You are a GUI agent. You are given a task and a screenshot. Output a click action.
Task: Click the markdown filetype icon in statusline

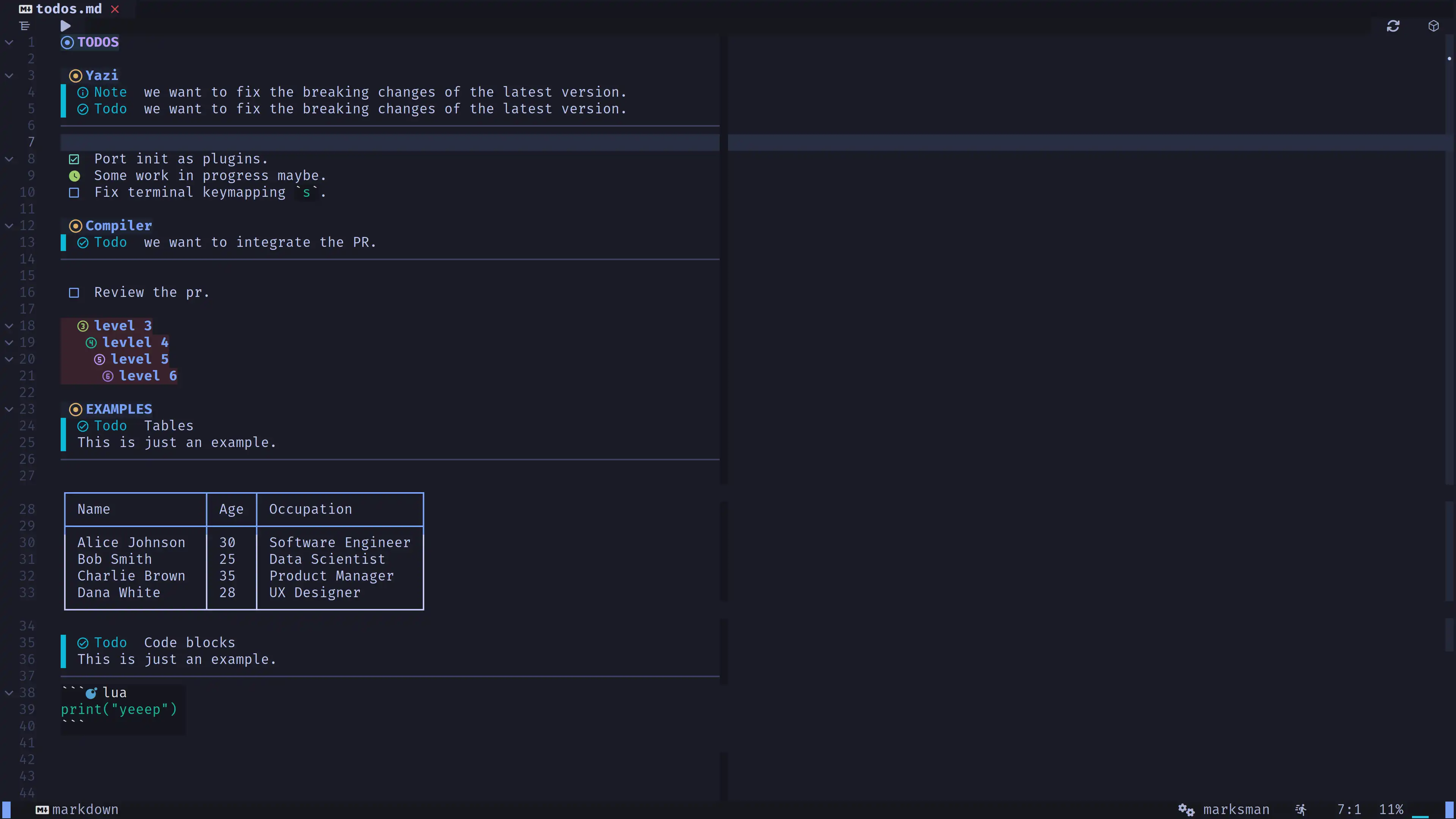pos(42,810)
